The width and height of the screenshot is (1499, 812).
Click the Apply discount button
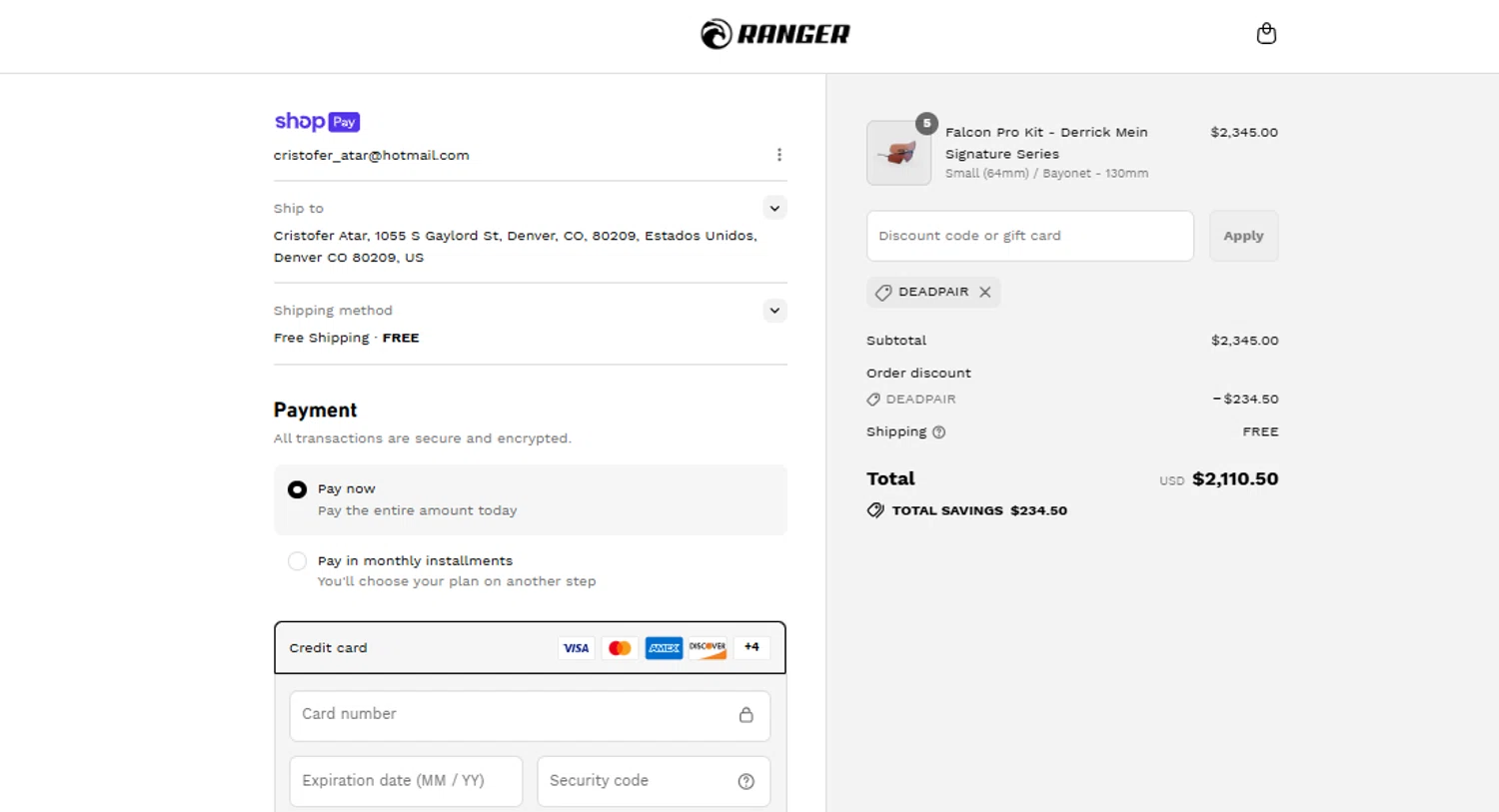pos(1243,236)
